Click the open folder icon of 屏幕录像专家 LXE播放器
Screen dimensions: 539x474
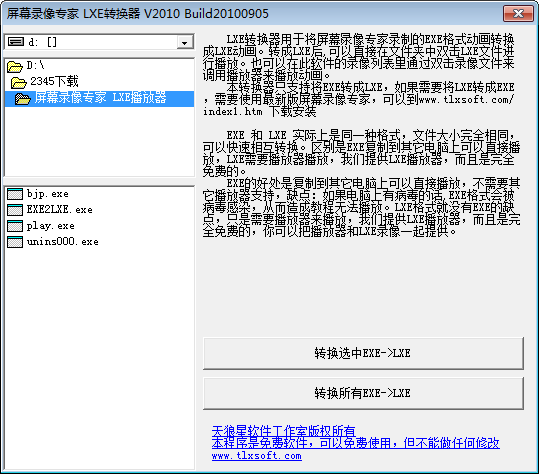[23, 99]
